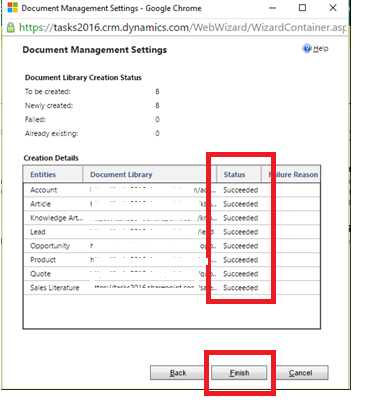369x403 pixels.
Task: Minimize the Chrome window
Action: click(273, 8)
